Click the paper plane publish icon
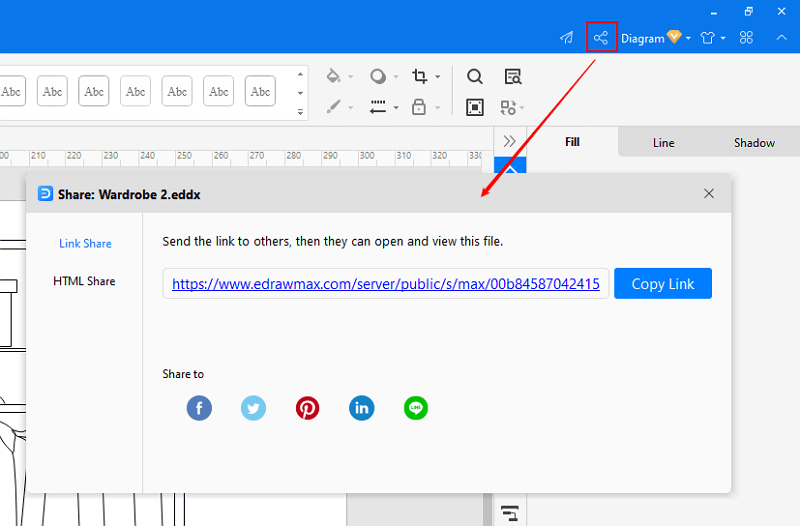Viewport: 800px width, 526px height. click(567, 38)
